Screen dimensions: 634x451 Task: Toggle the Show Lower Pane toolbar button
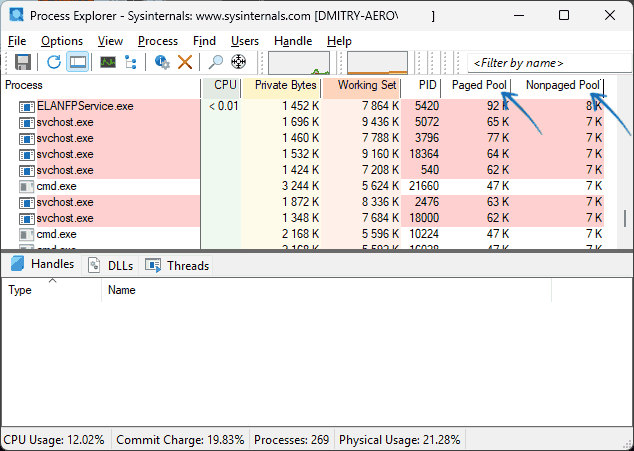77,62
